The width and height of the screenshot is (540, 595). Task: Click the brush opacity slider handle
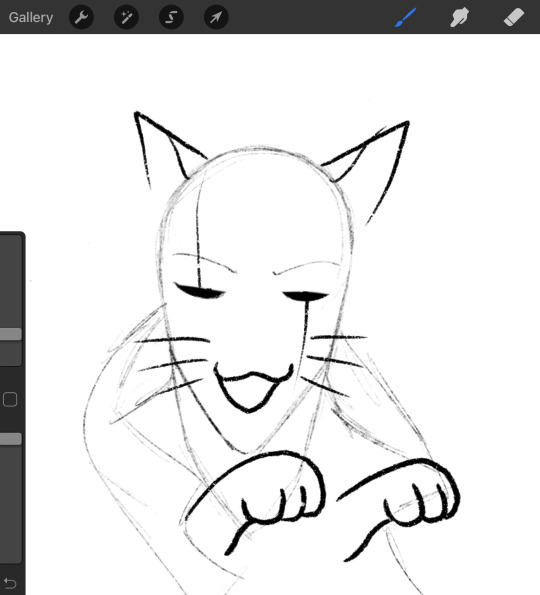pos(11,439)
